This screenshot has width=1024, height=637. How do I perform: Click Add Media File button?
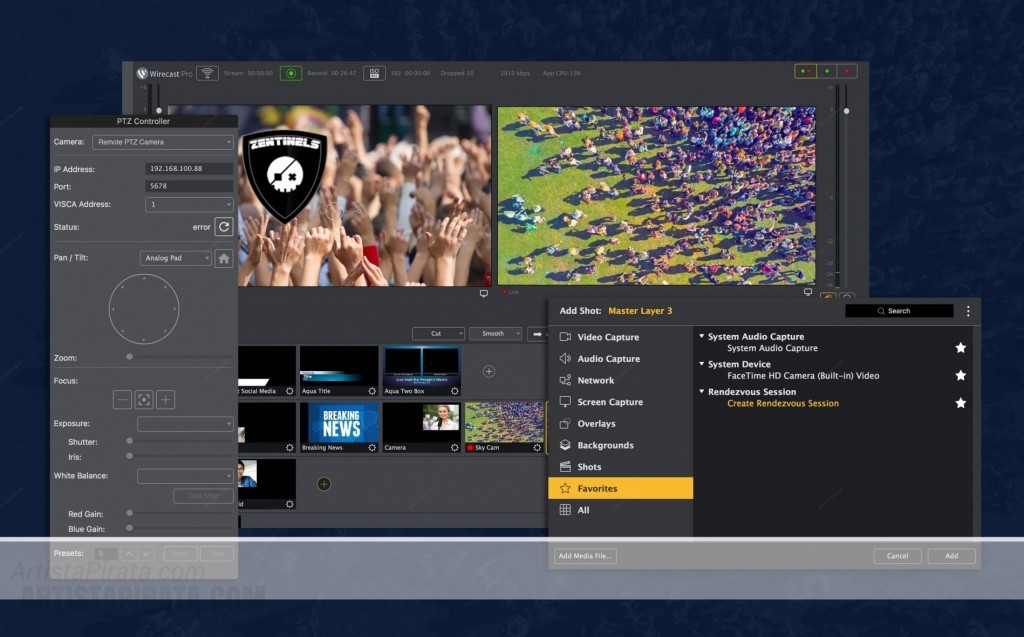[585, 556]
